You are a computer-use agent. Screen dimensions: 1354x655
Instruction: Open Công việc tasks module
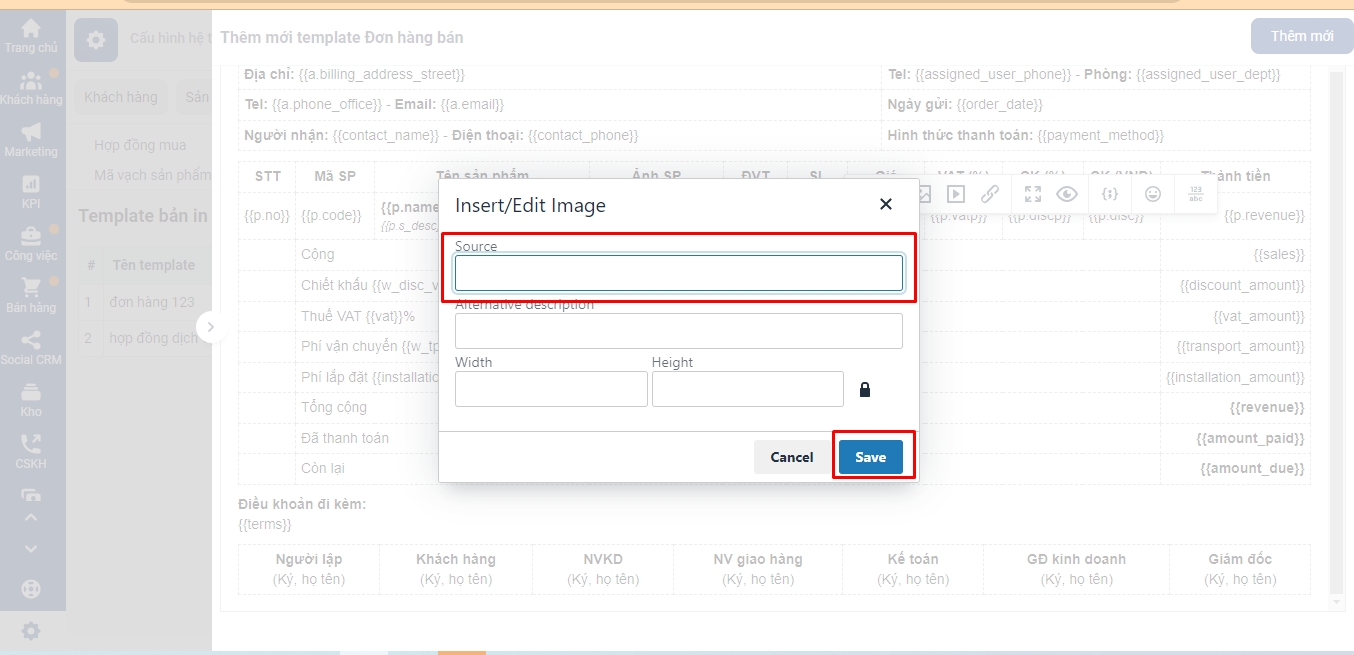(31, 244)
